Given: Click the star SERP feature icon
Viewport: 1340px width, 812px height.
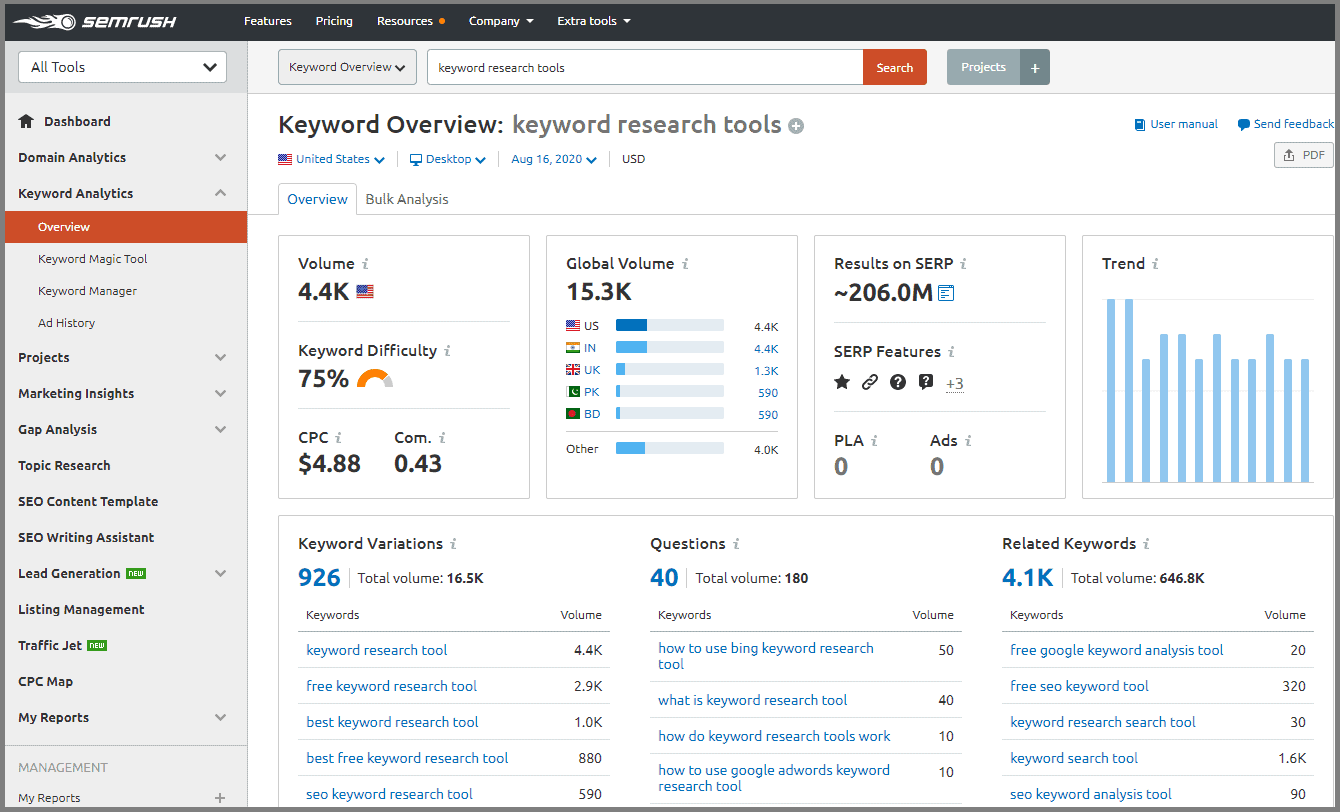Looking at the screenshot, I should pos(842,382).
